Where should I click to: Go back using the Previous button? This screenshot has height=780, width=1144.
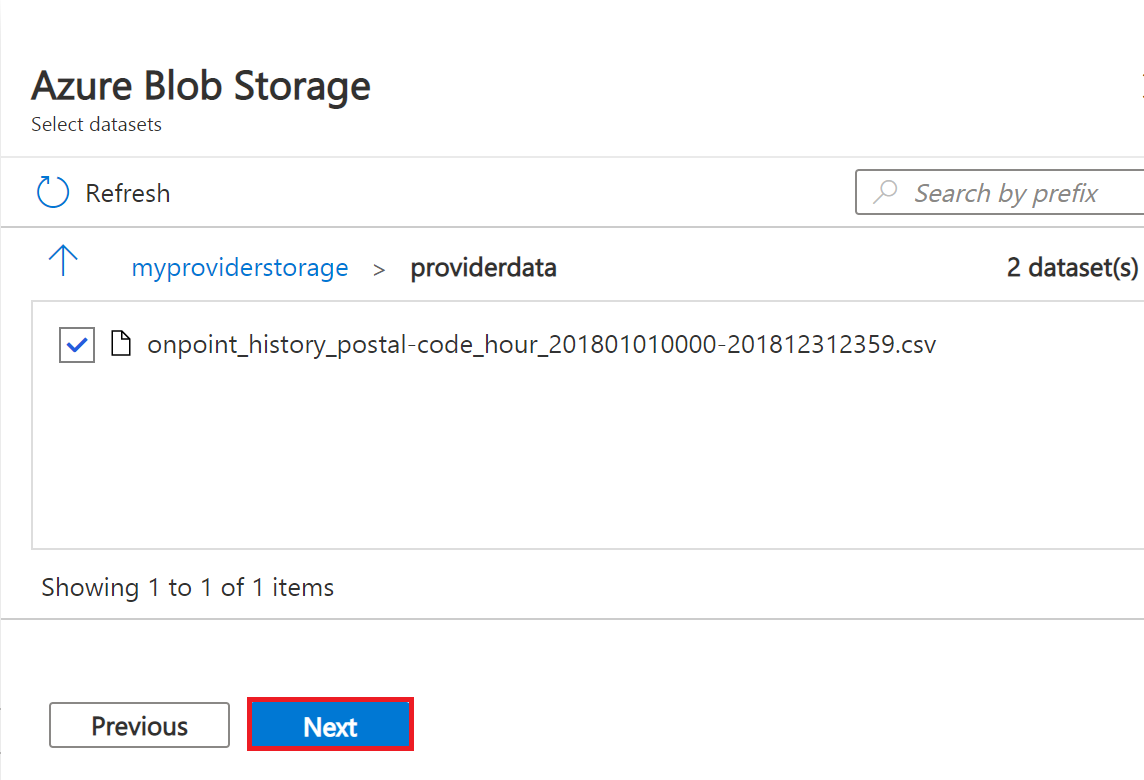pos(139,726)
